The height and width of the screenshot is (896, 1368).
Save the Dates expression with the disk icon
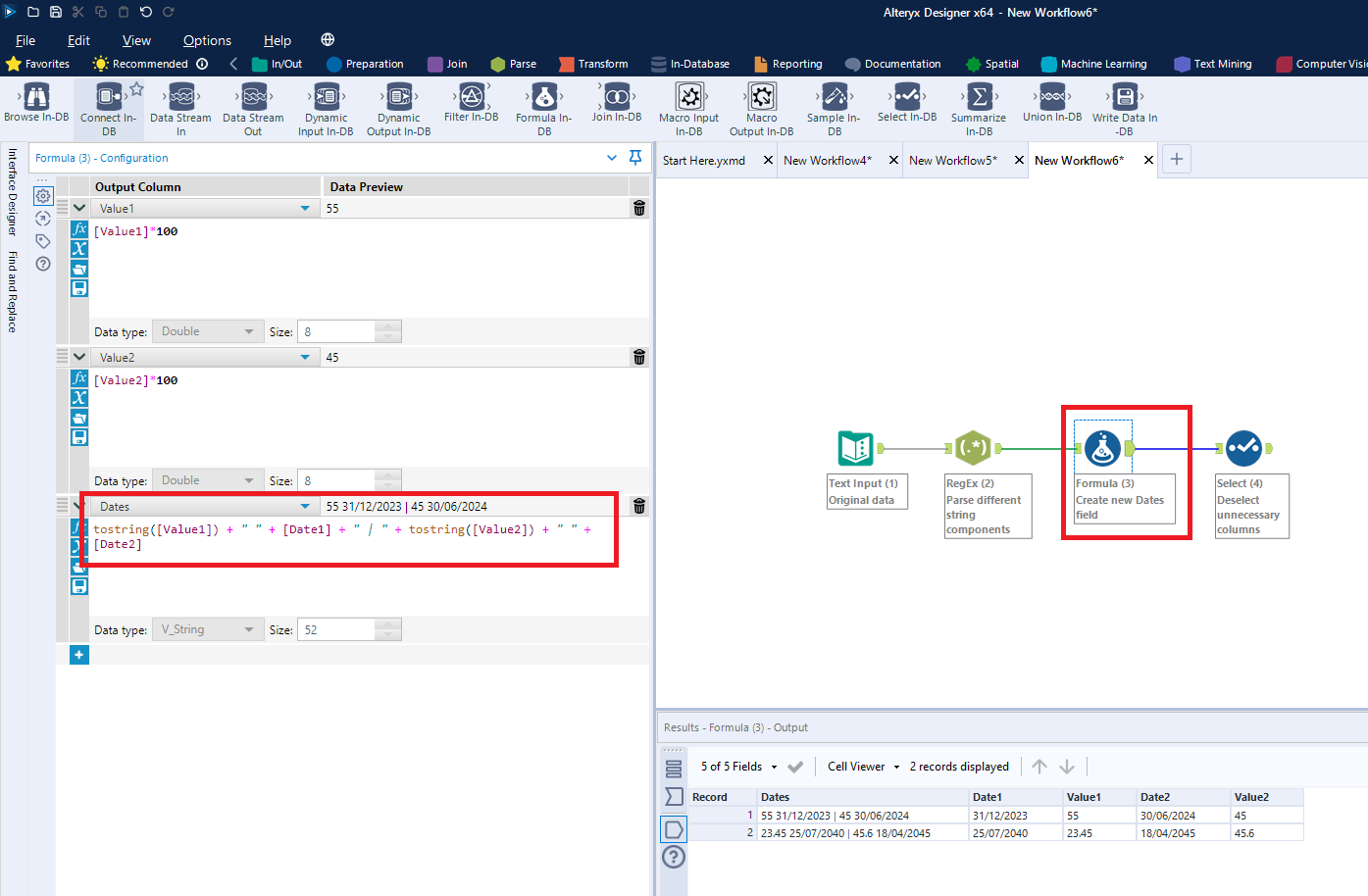[78, 585]
